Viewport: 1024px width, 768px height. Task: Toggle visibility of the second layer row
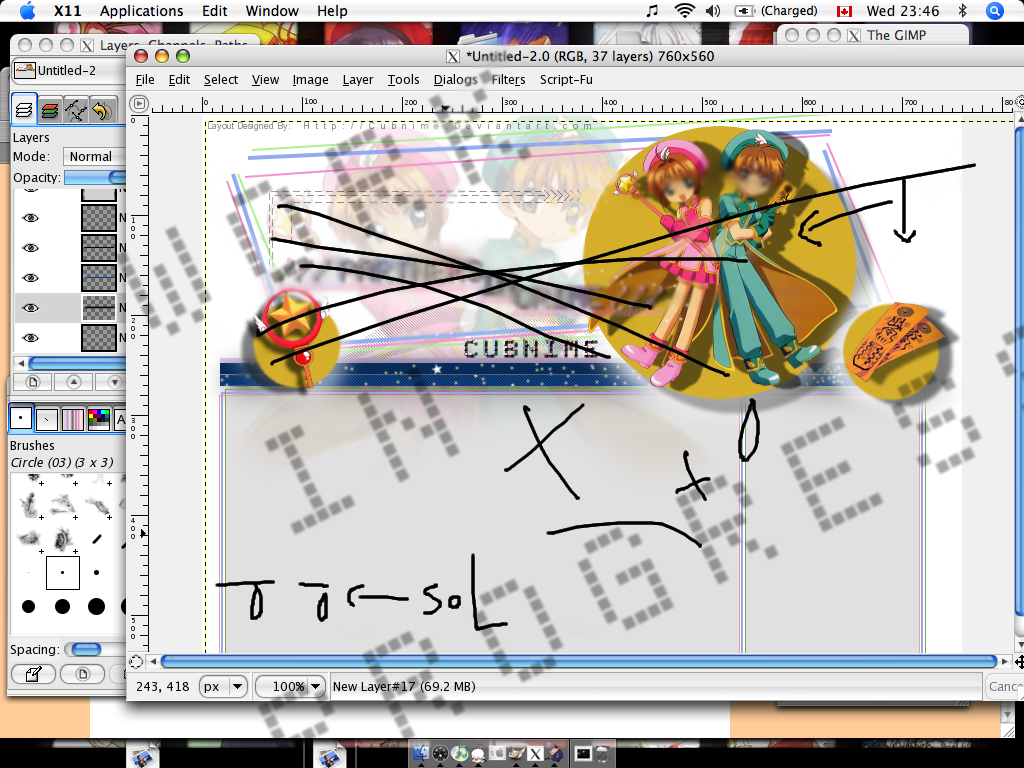tap(30, 218)
